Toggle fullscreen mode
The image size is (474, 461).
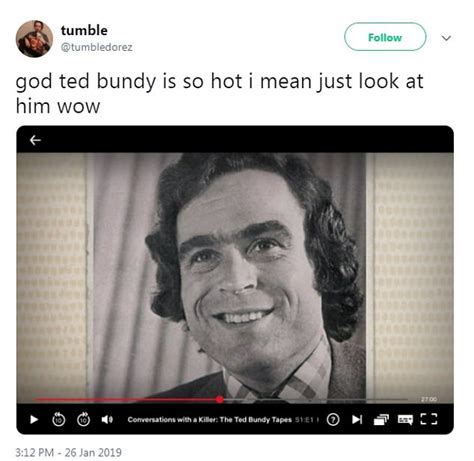click(x=429, y=419)
